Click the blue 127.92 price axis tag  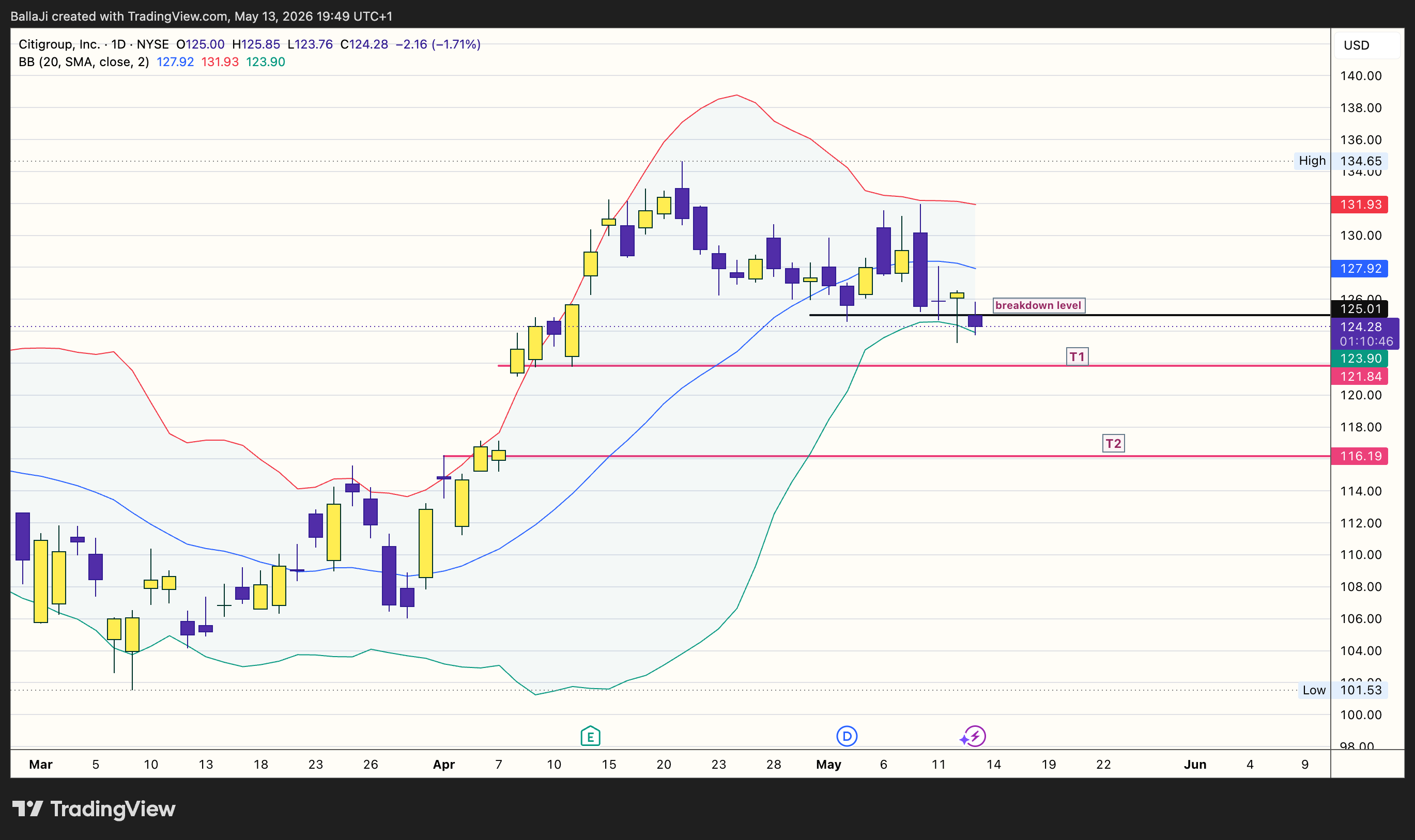tap(1360, 268)
